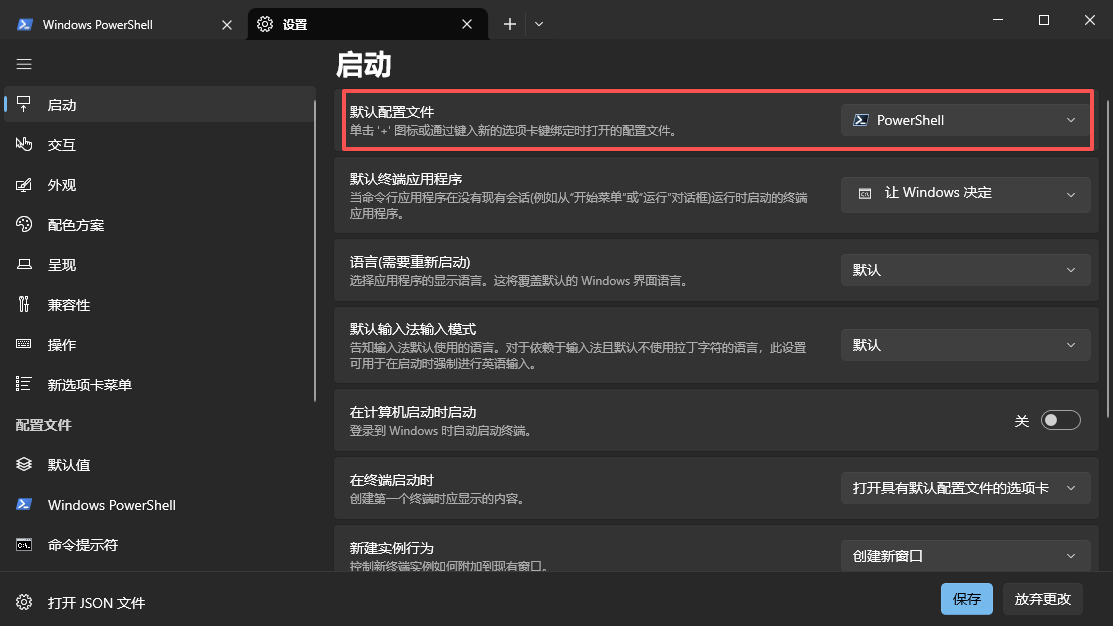The height and width of the screenshot is (626, 1113).
Task: Open 兼容性 (Compatibility) settings icon
Action: click(24, 305)
